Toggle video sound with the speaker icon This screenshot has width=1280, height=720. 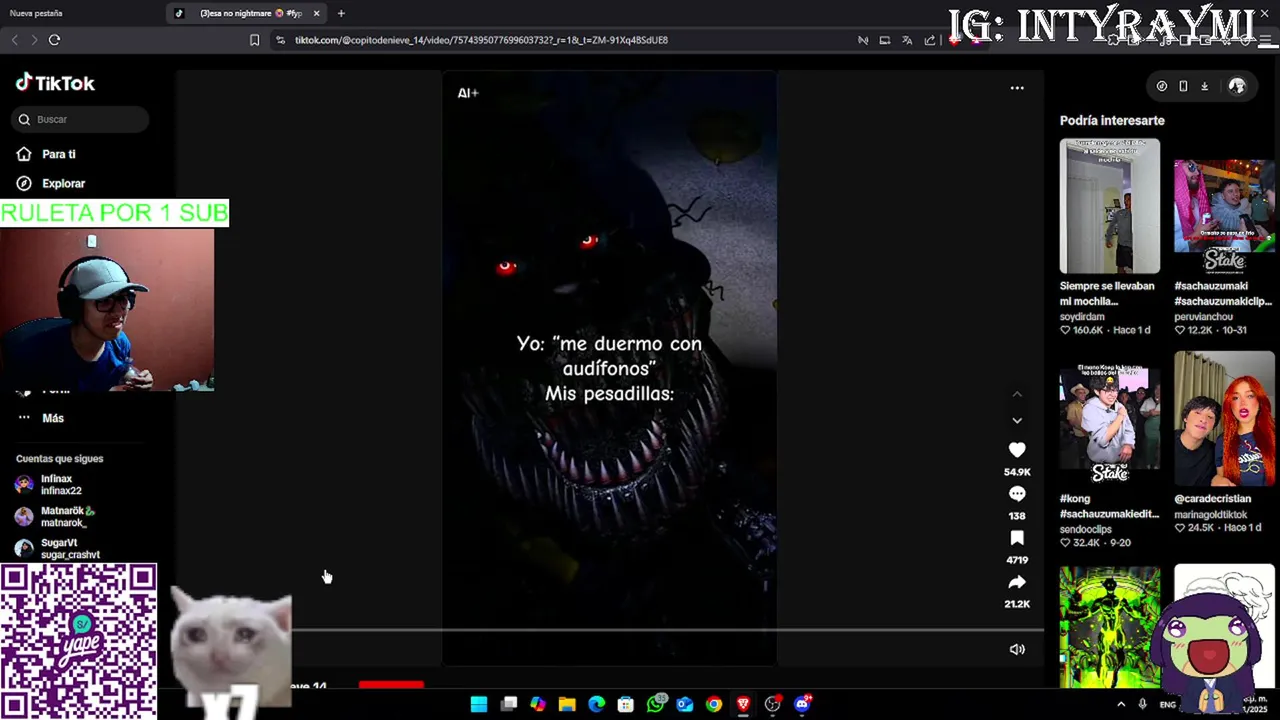tap(1017, 649)
